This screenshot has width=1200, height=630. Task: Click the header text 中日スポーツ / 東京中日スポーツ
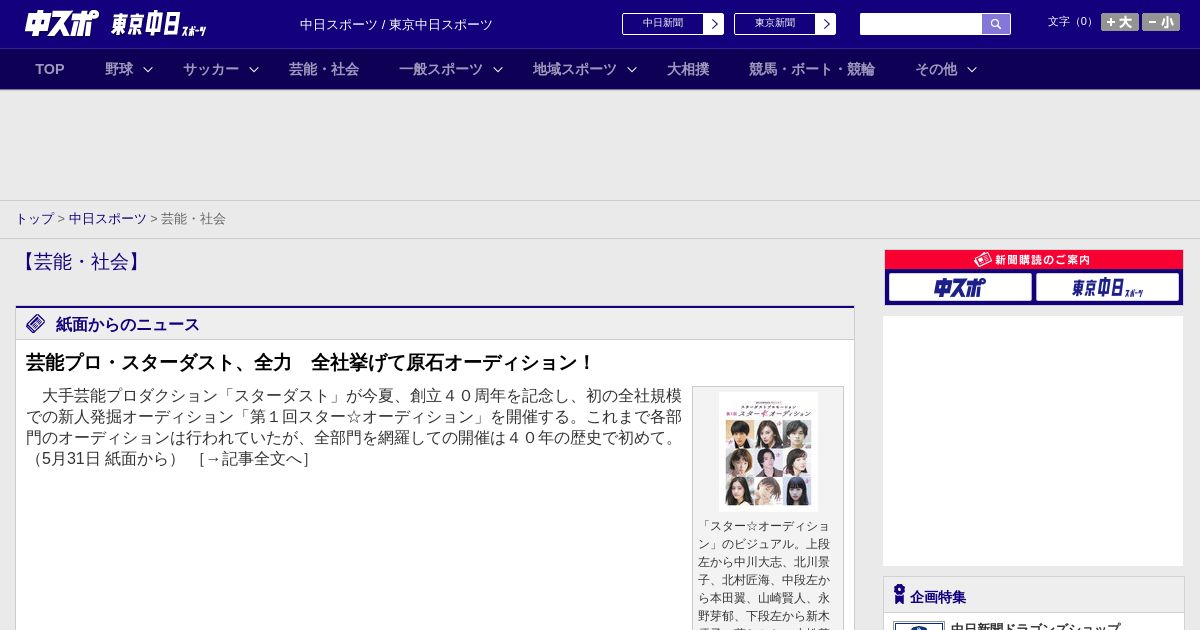pyautogui.click(x=396, y=24)
